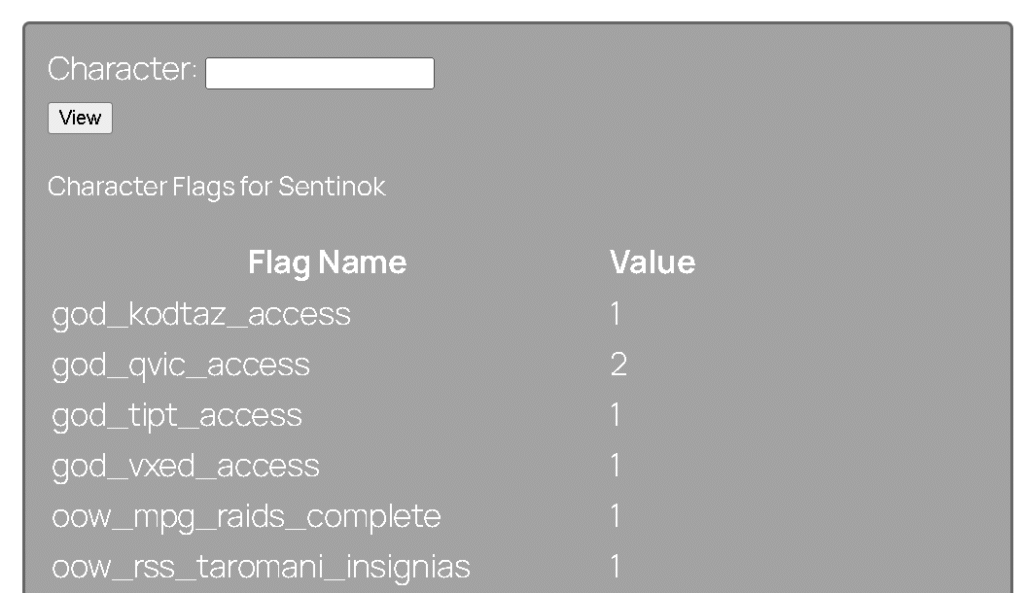Select the god_vxed_access flag name
This screenshot has width=1024, height=593.
click(185, 466)
